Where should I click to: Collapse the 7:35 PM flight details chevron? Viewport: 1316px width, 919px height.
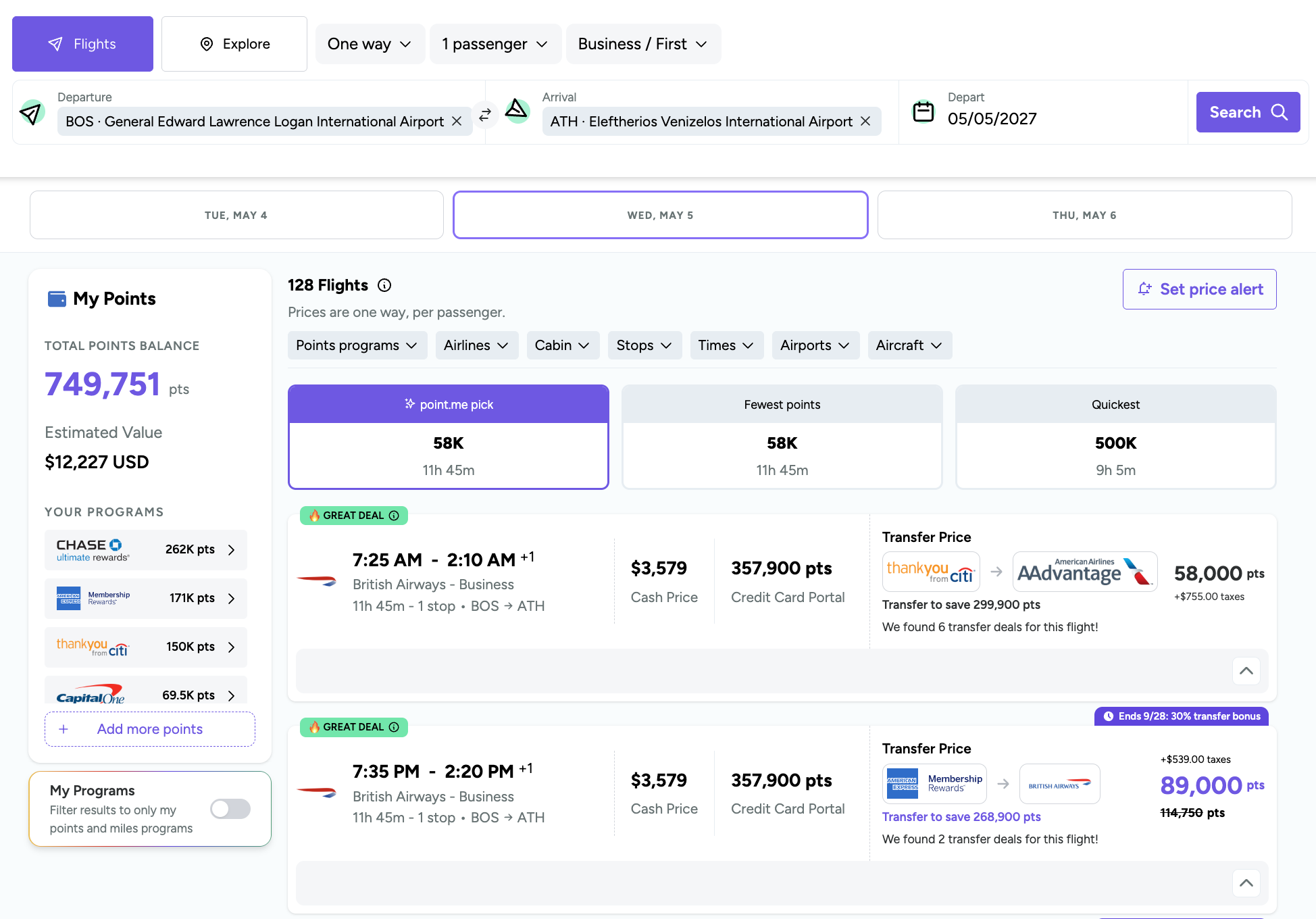(1246, 883)
